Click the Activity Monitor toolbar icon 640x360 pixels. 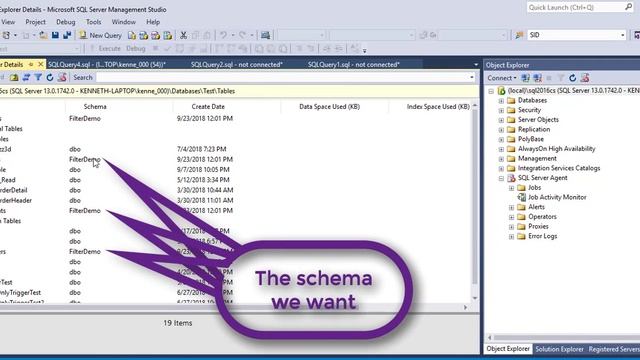(265, 36)
